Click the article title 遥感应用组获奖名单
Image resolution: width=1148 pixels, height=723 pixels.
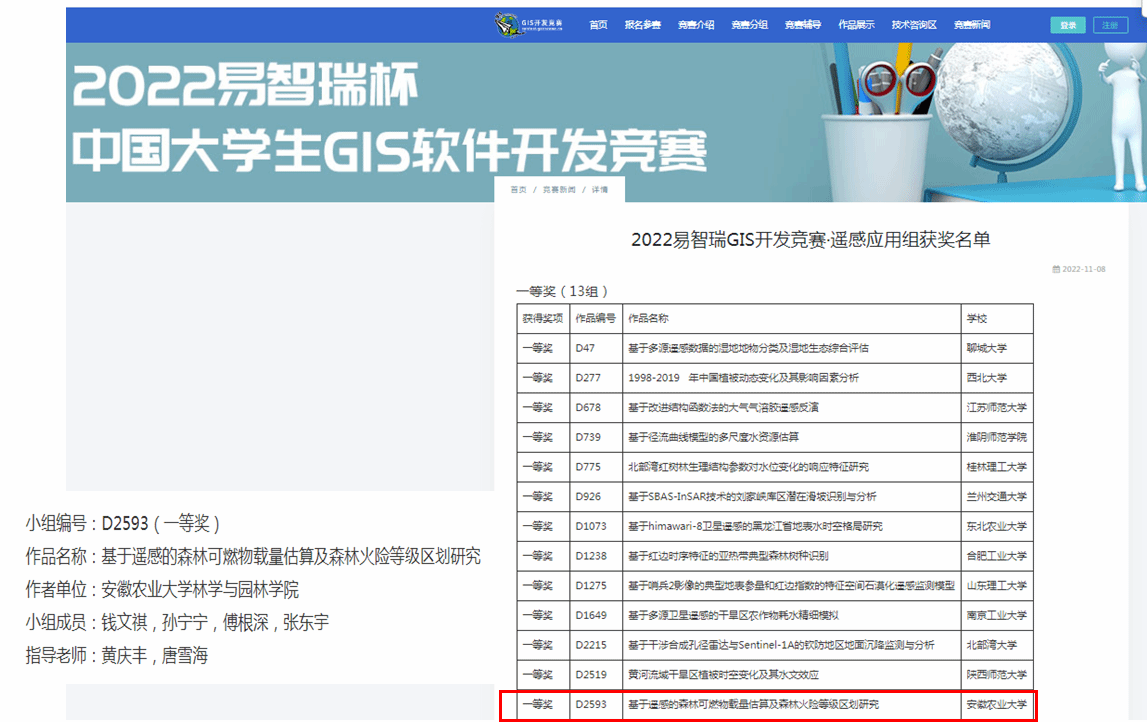click(x=810, y=240)
